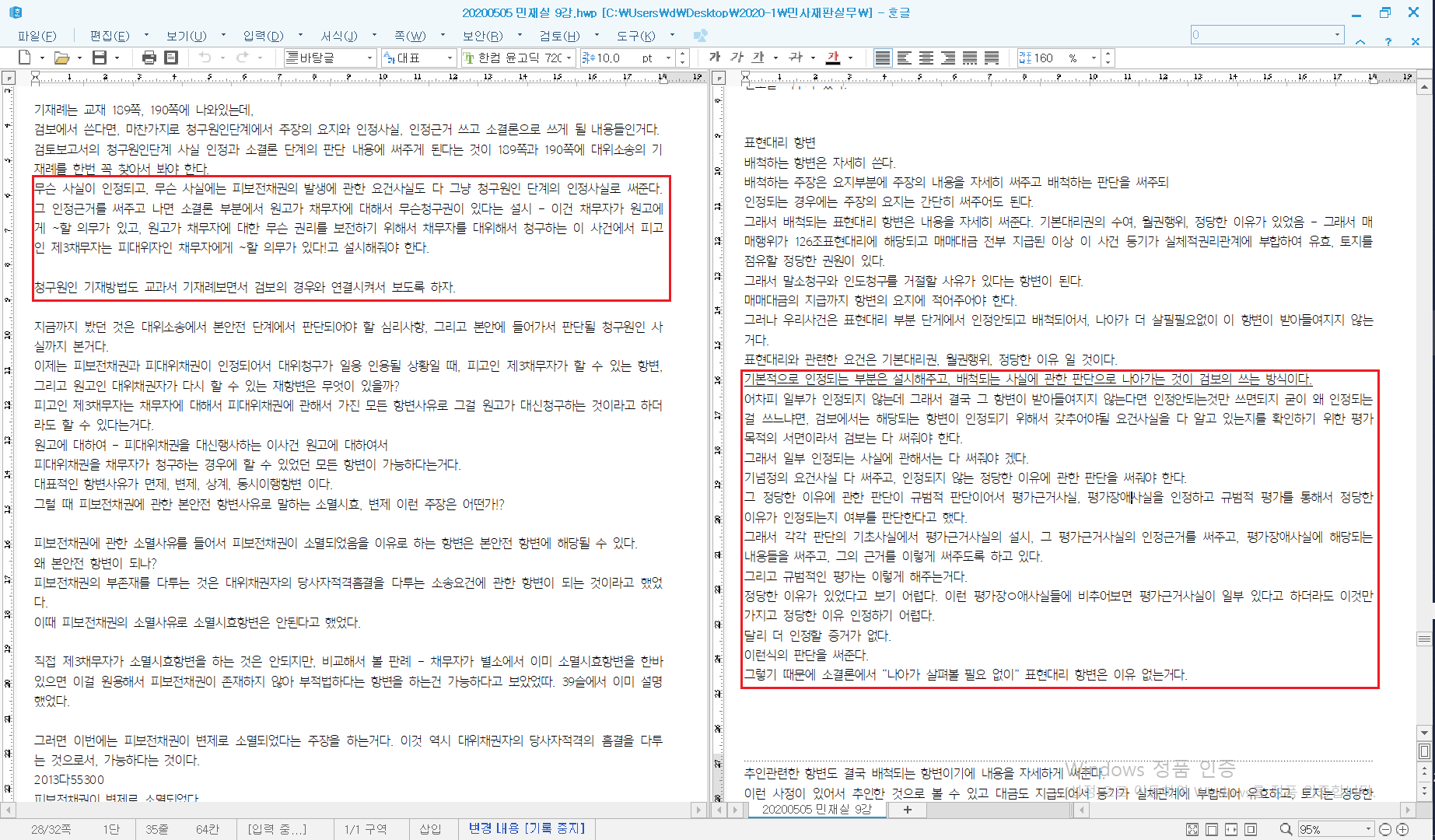Select the 20200505 민재실 9강 document tab

[x=816, y=810]
